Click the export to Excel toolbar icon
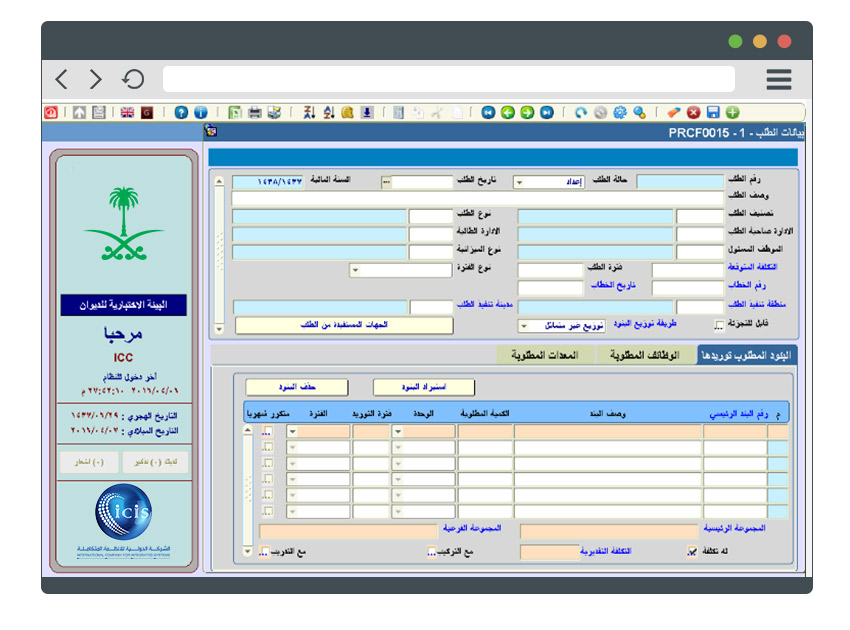 point(235,112)
